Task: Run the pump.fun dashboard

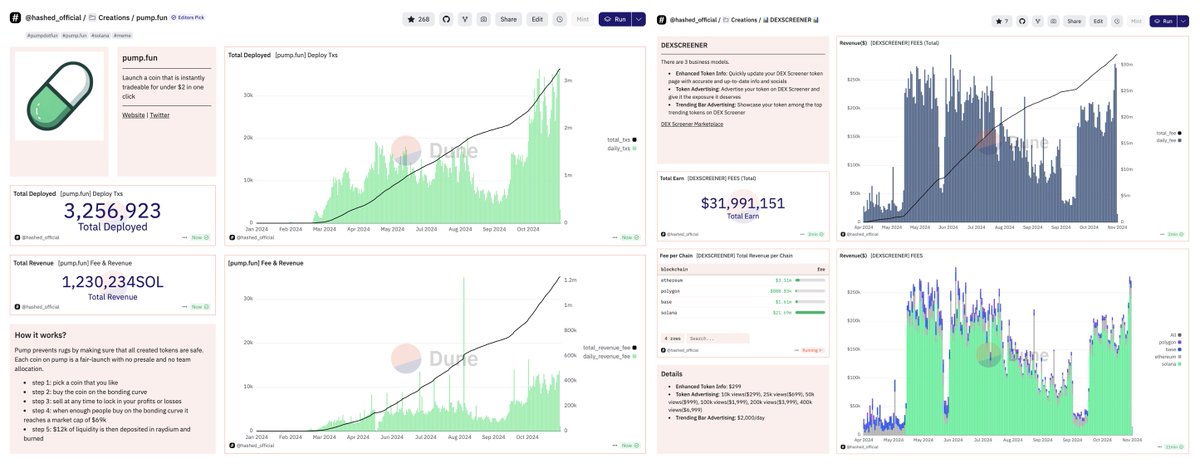Action: click(x=615, y=19)
